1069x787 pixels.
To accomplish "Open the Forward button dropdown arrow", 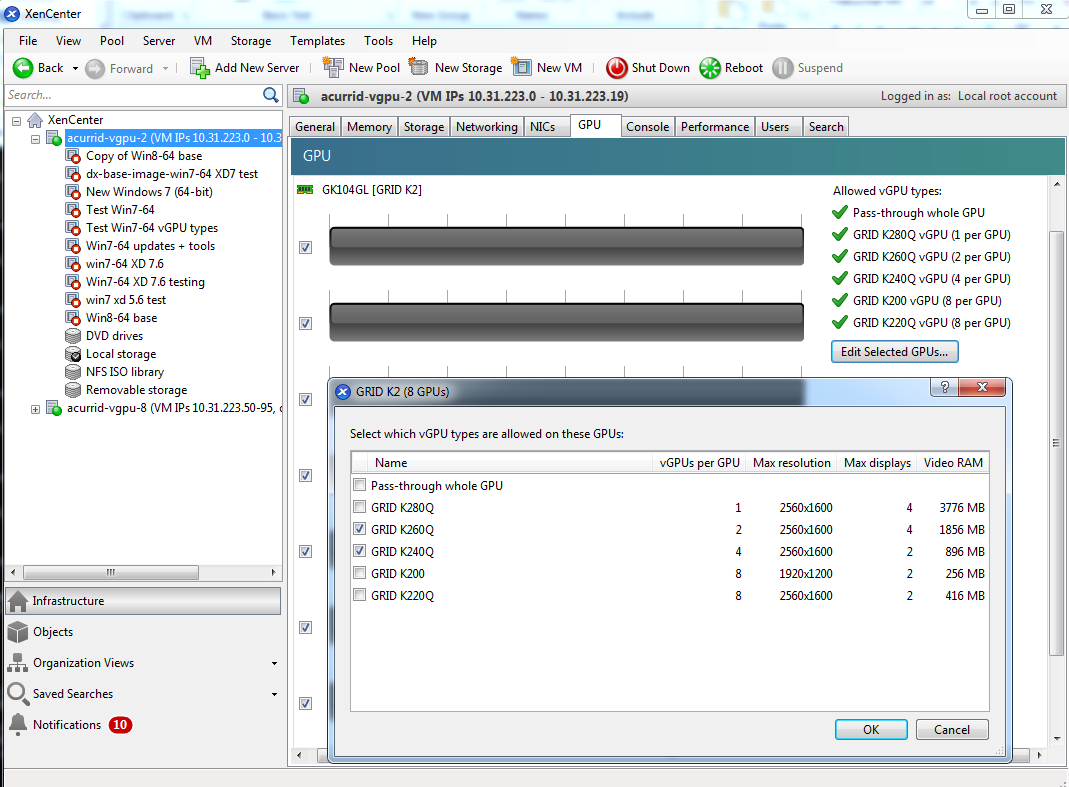I will pos(165,68).
